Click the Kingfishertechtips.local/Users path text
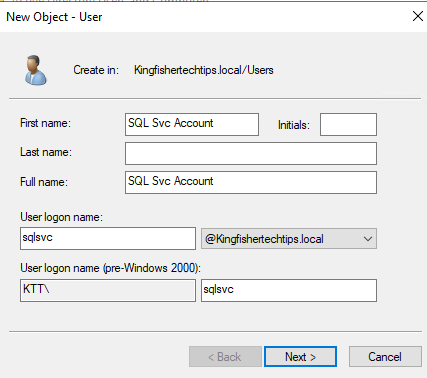 204,70
